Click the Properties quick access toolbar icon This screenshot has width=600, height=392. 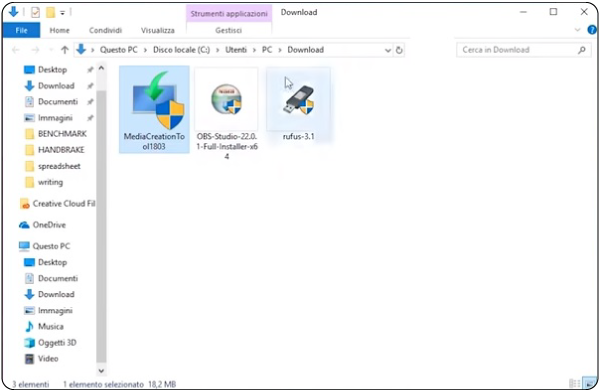pyautogui.click(x=35, y=13)
